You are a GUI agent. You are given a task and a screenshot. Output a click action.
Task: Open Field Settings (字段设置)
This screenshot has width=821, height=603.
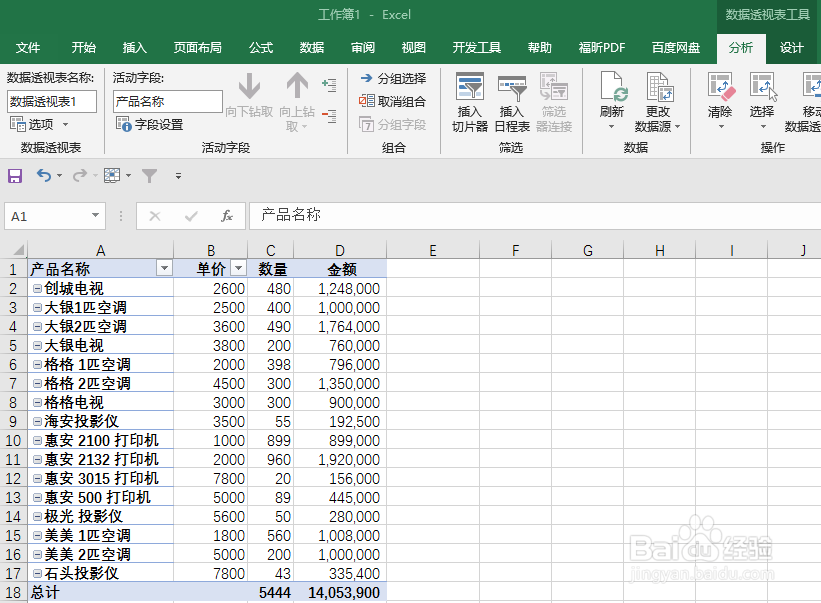click(150, 125)
